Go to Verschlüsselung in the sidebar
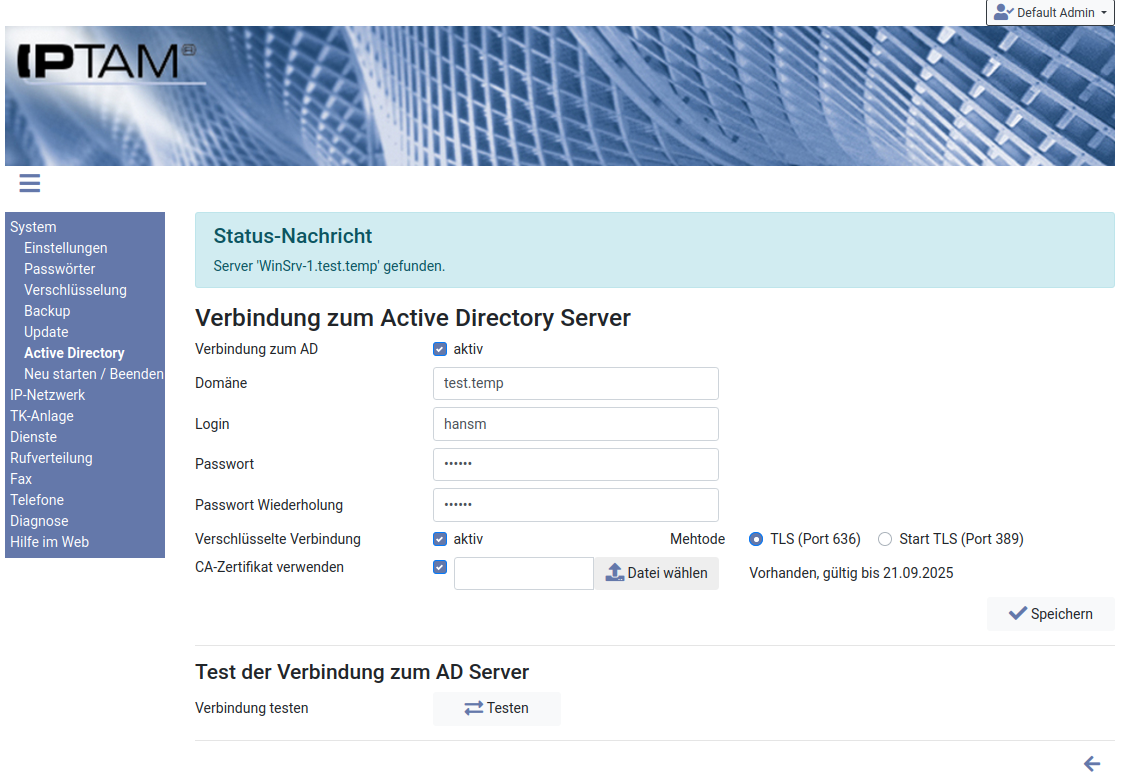 75,290
